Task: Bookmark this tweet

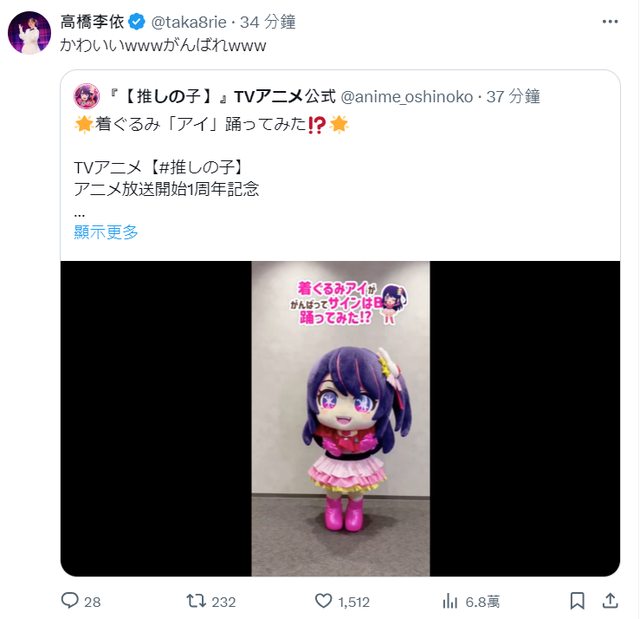Action: click(577, 601)
